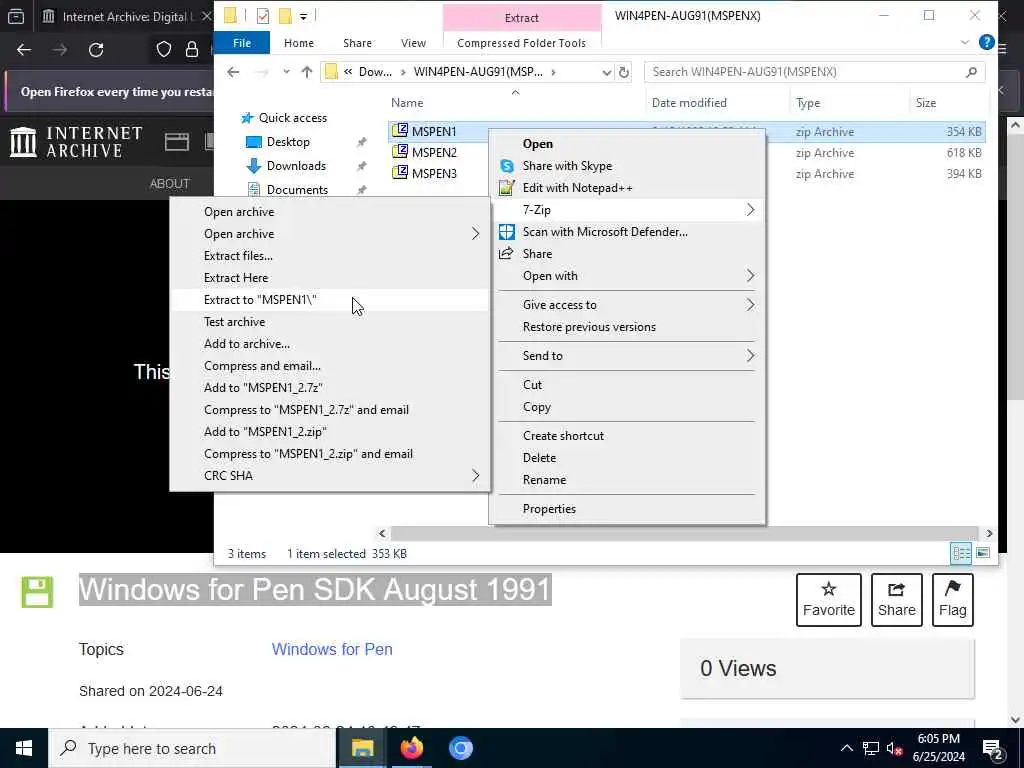Expand the CRC SHA submenu

pyautogui.click(x=475, y=475)
